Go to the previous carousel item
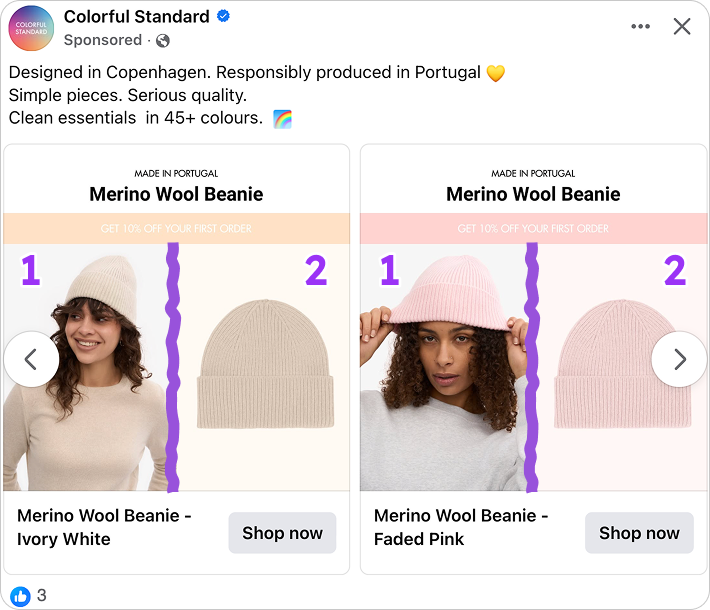 (x=31, y=359)
